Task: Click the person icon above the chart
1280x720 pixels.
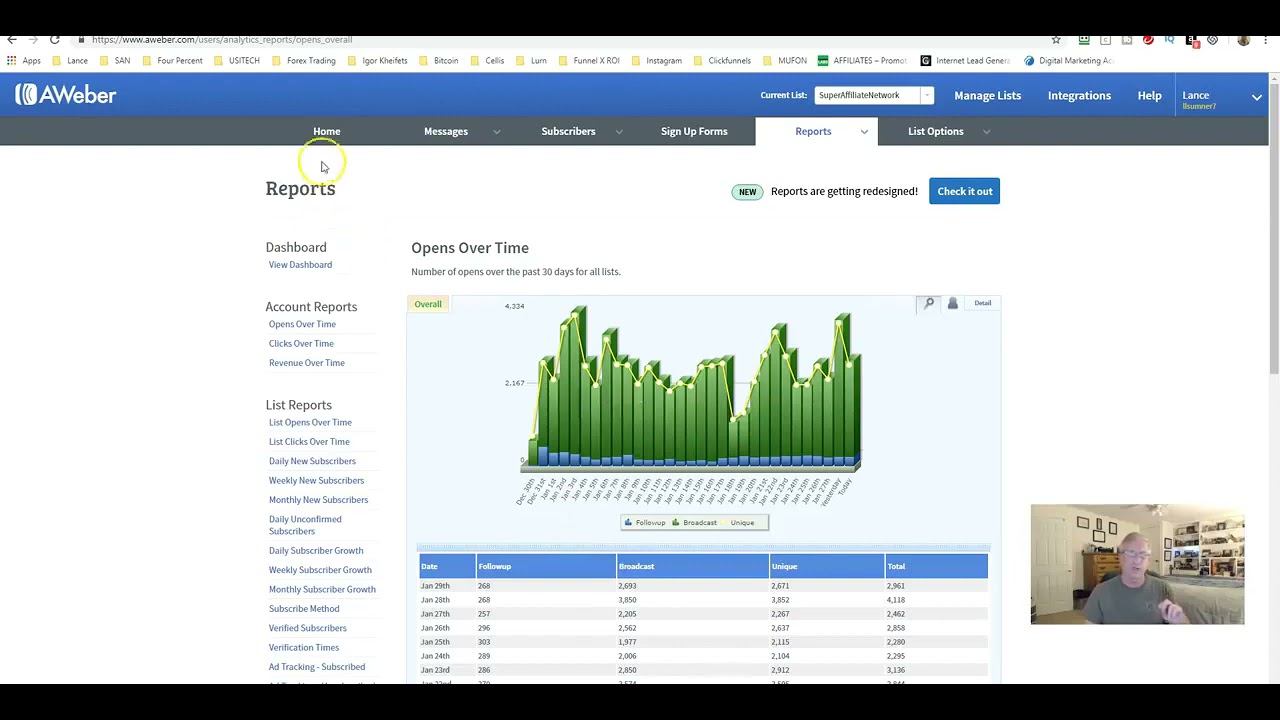Action: point(952,303)
